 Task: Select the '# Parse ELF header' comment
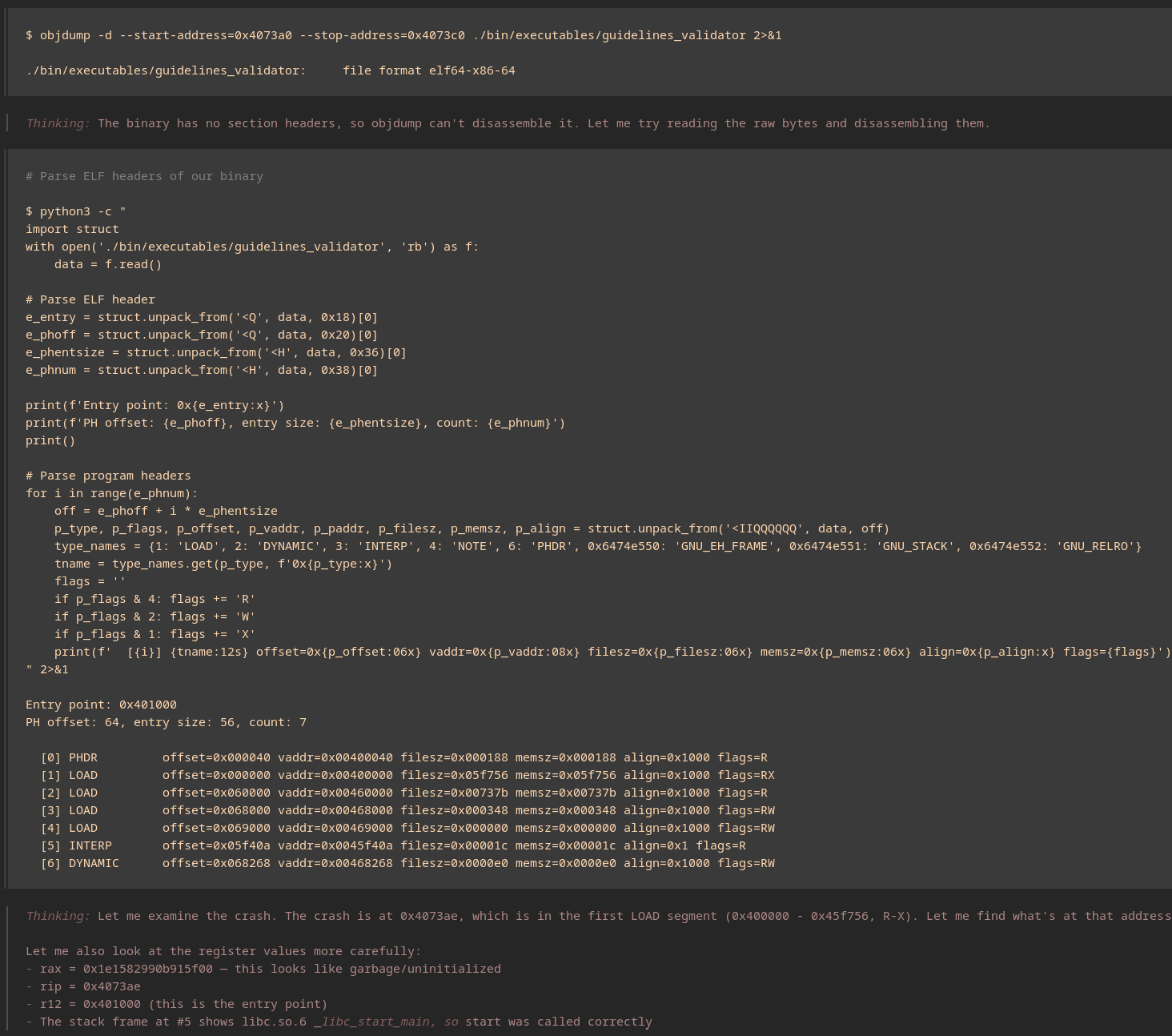(90, 299)
